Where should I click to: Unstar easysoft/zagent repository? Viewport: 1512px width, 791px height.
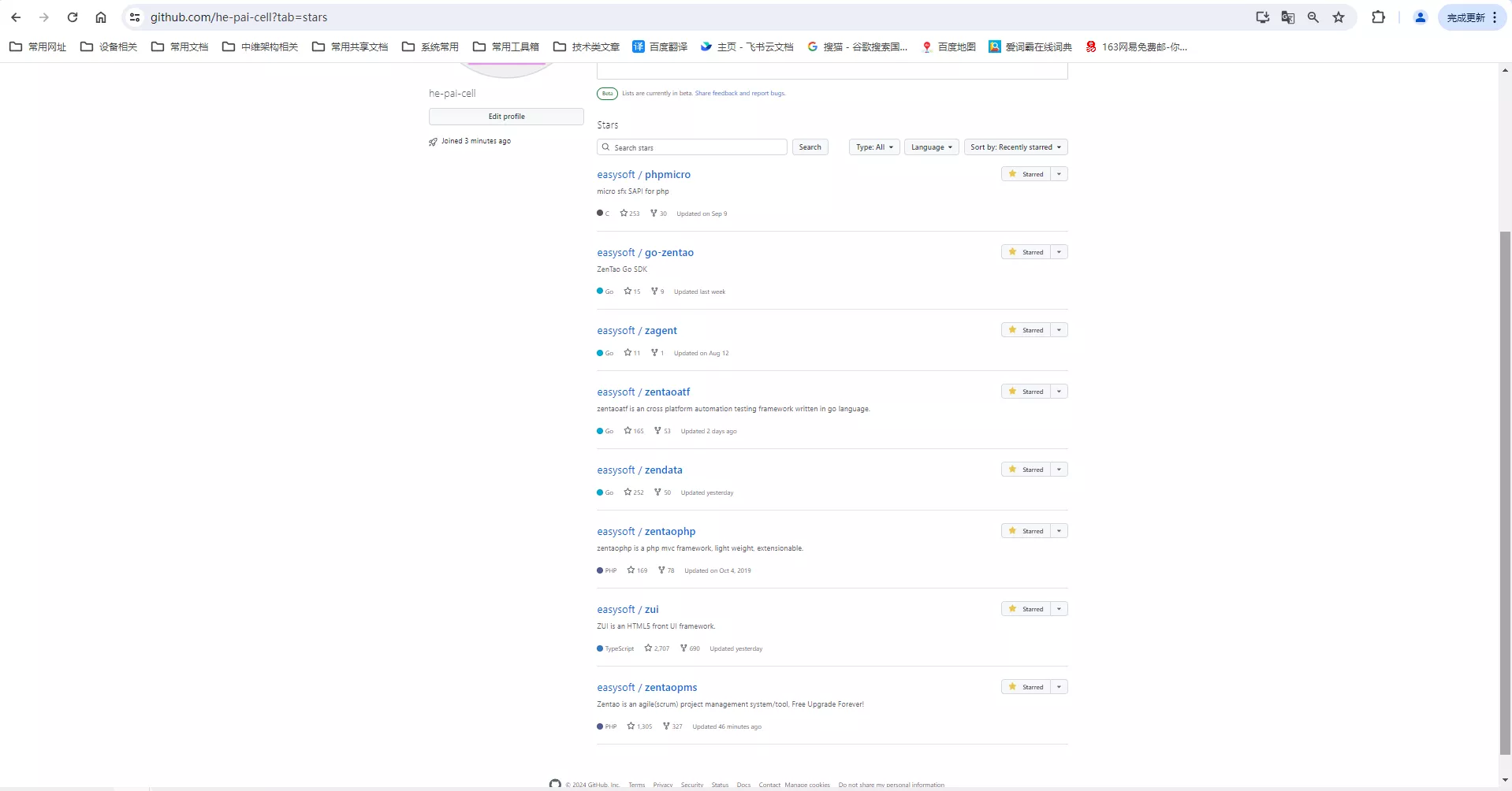click(x=1025, y=330)
